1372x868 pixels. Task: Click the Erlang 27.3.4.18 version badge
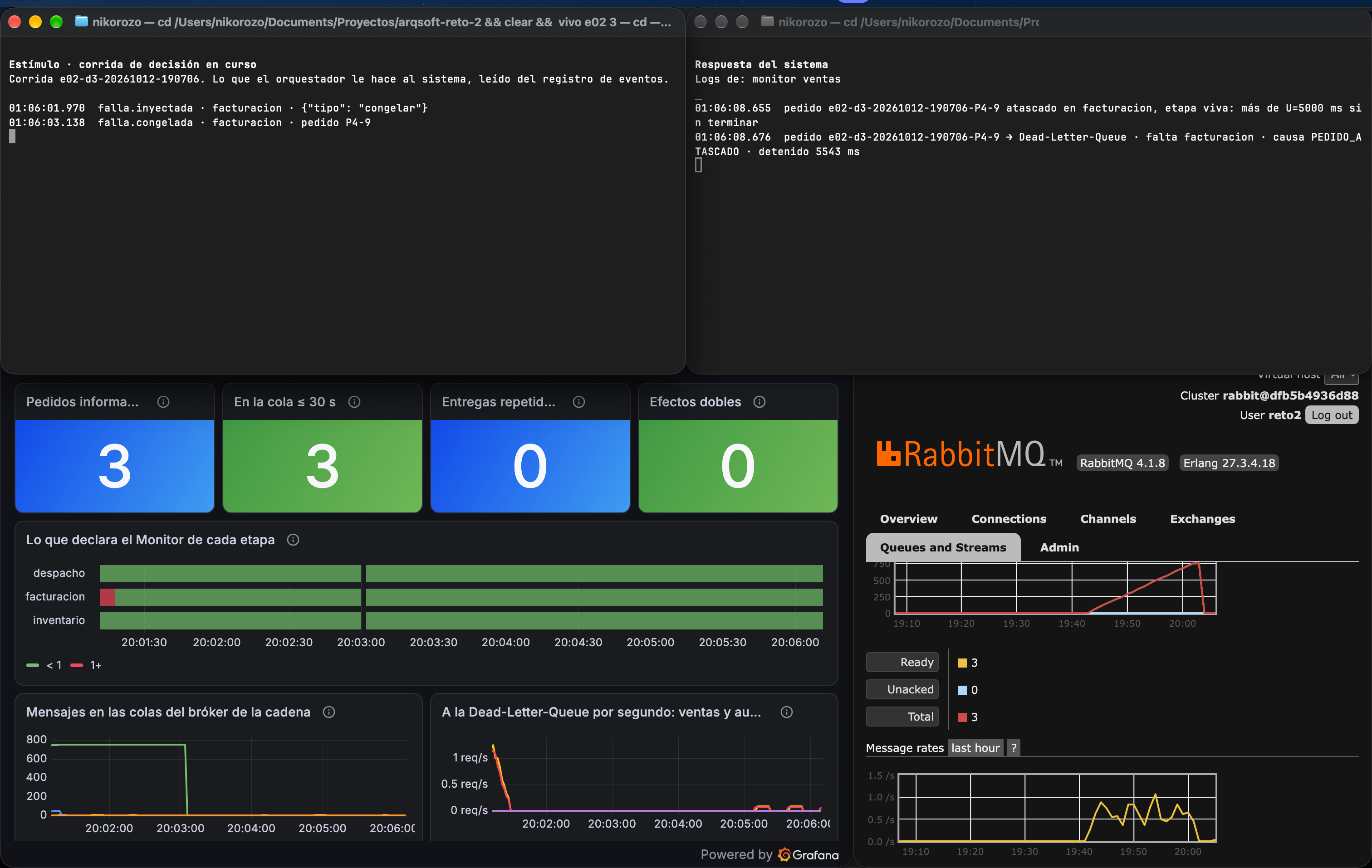[1229, 463]
